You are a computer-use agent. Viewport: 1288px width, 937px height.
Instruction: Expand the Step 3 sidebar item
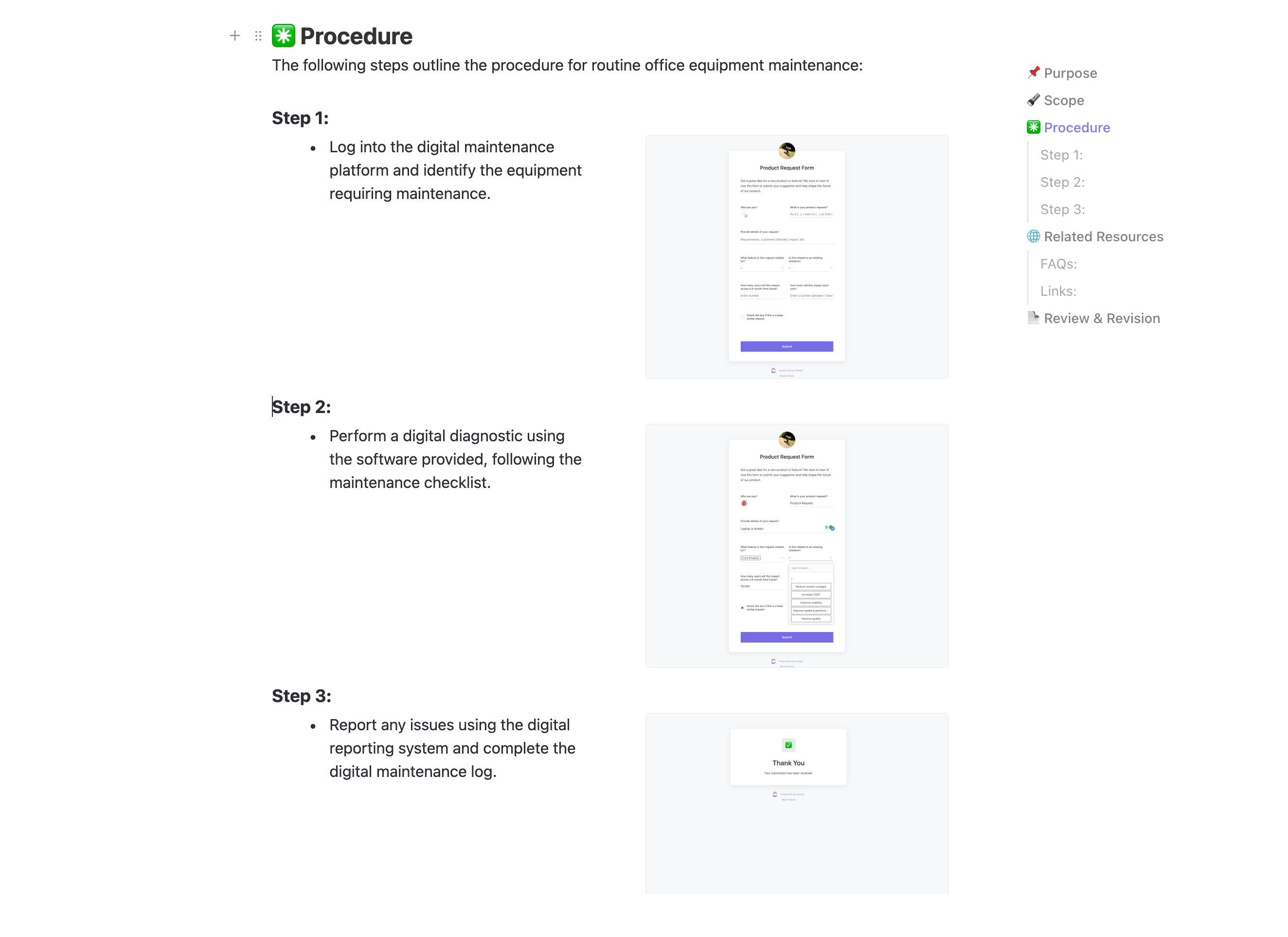click(1064, 209)
